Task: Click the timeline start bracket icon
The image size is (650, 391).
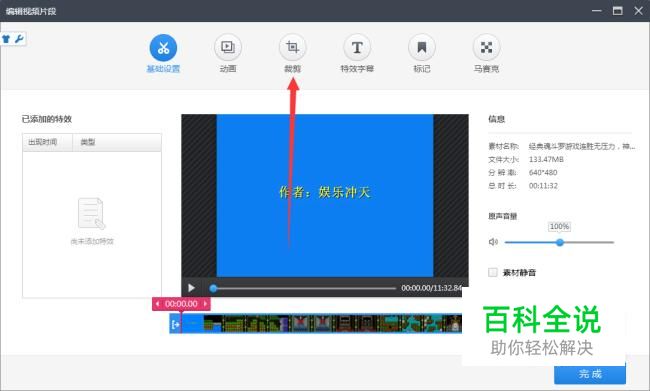Action: point(175,324)
